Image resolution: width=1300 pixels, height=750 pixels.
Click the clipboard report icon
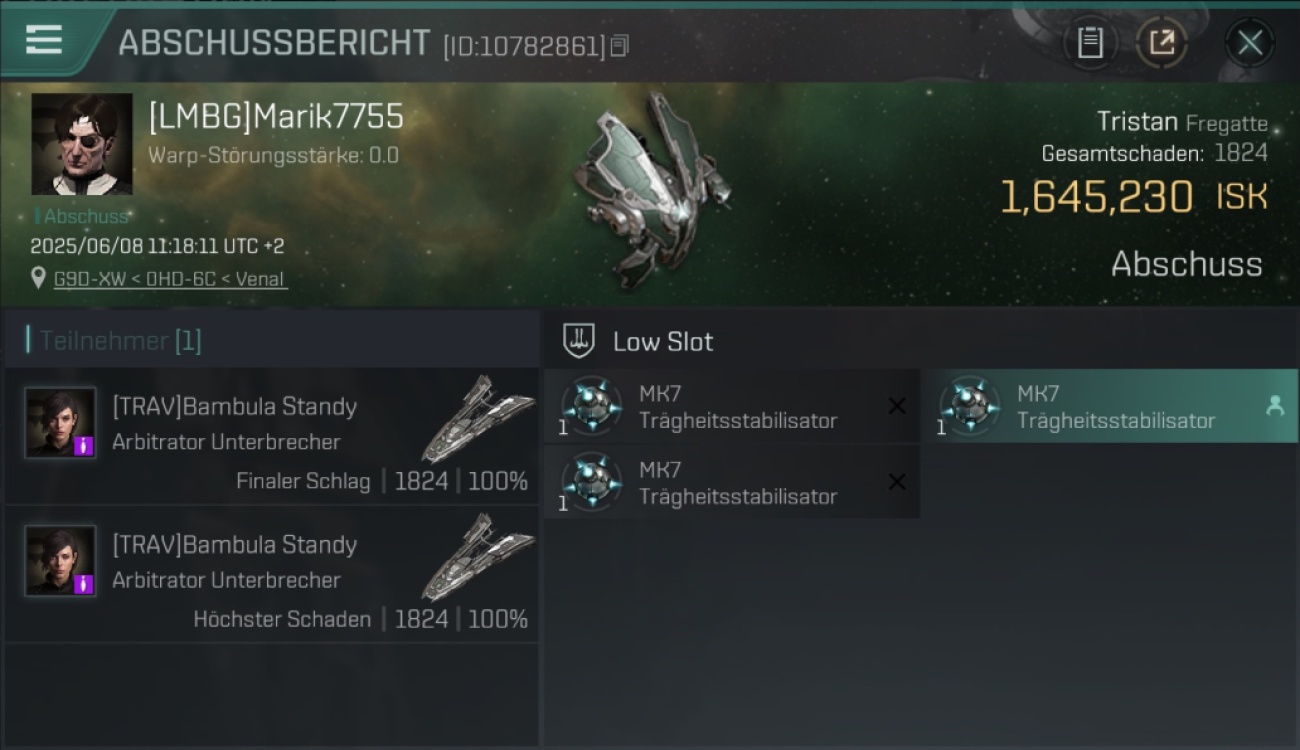[1090, 43]
